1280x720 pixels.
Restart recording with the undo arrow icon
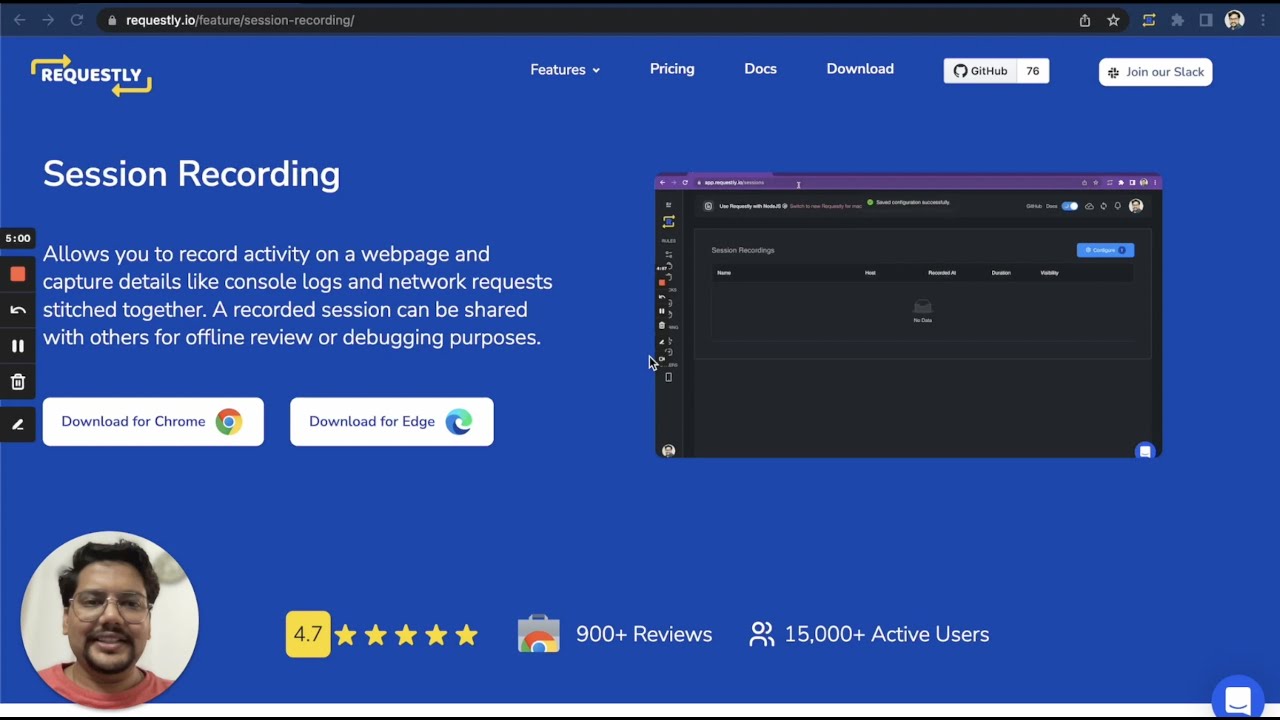[18, 310]
